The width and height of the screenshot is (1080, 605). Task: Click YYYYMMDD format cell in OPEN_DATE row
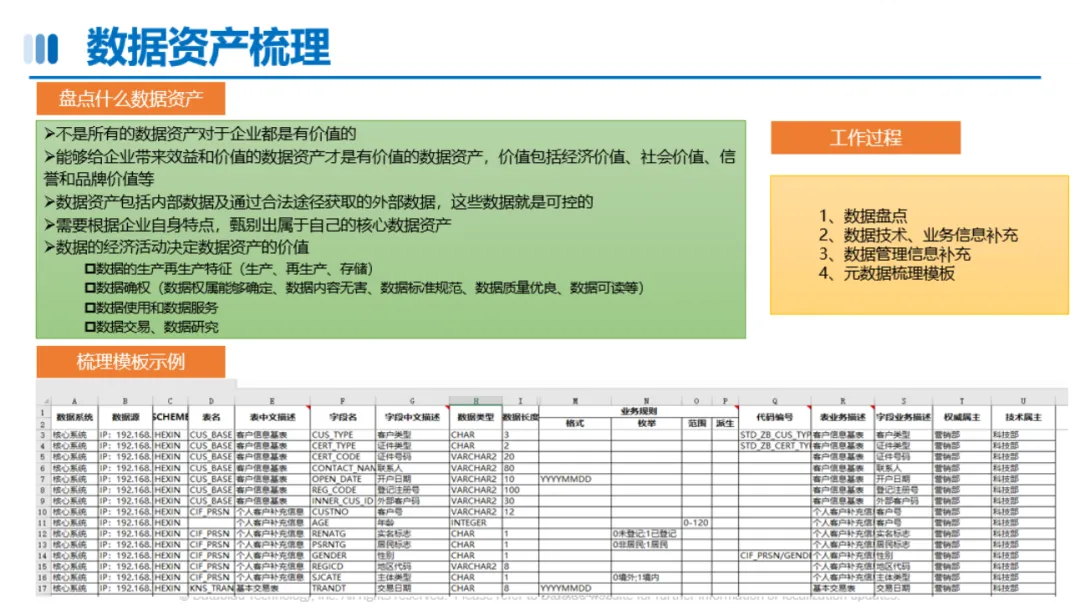coord(574,479)
